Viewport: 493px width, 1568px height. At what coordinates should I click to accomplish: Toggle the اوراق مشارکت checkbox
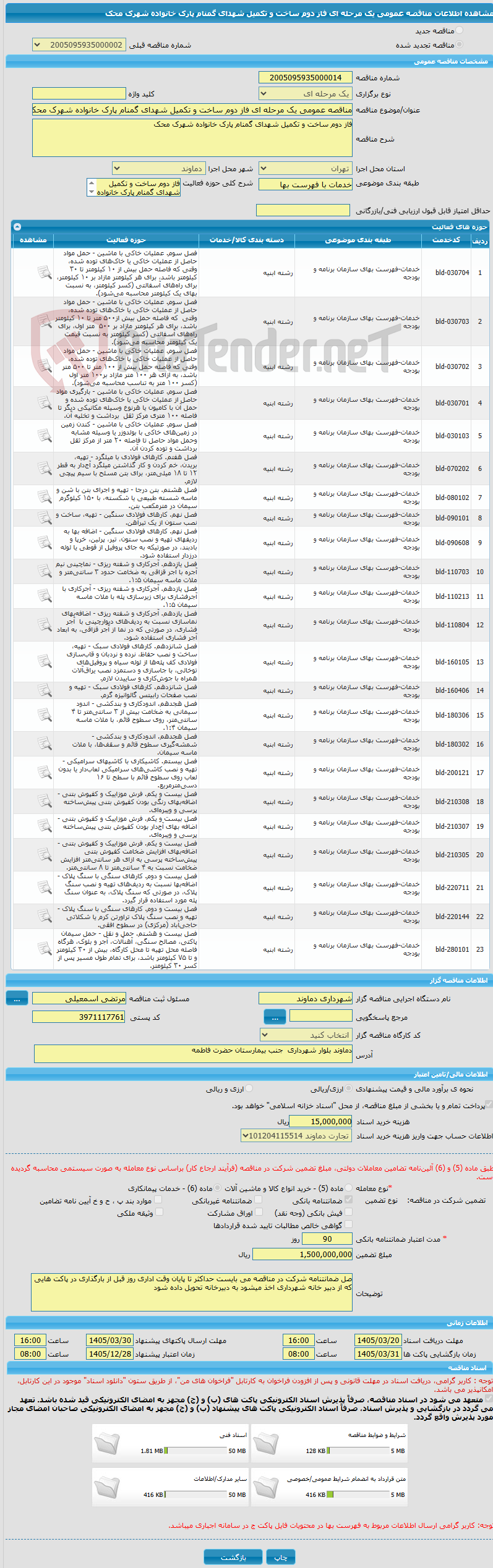coord(258,1212)
